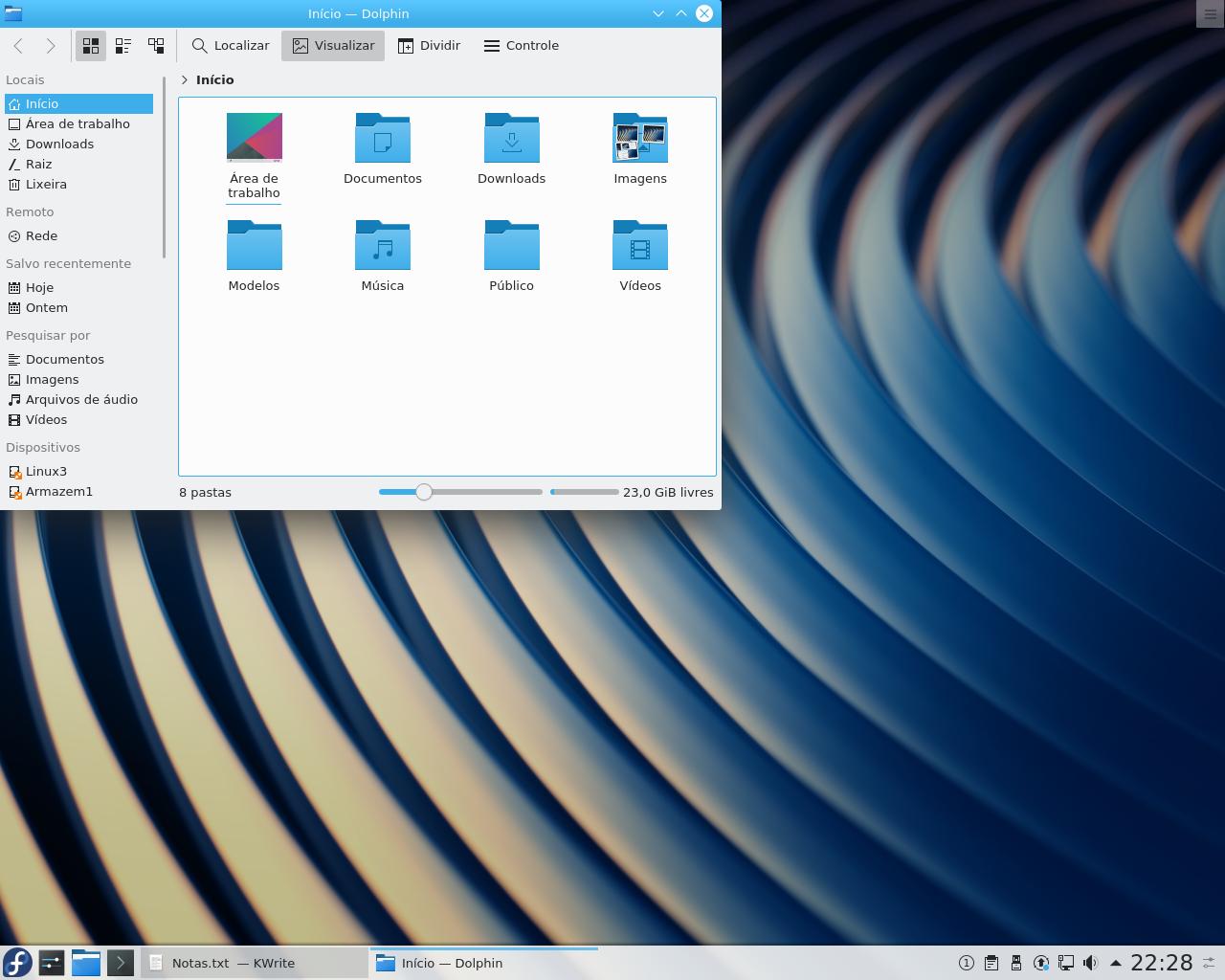The width and height of the screenshot is (1225, 980).
Task: Open Rede under Remoto
Action: [x=41, y=236]
